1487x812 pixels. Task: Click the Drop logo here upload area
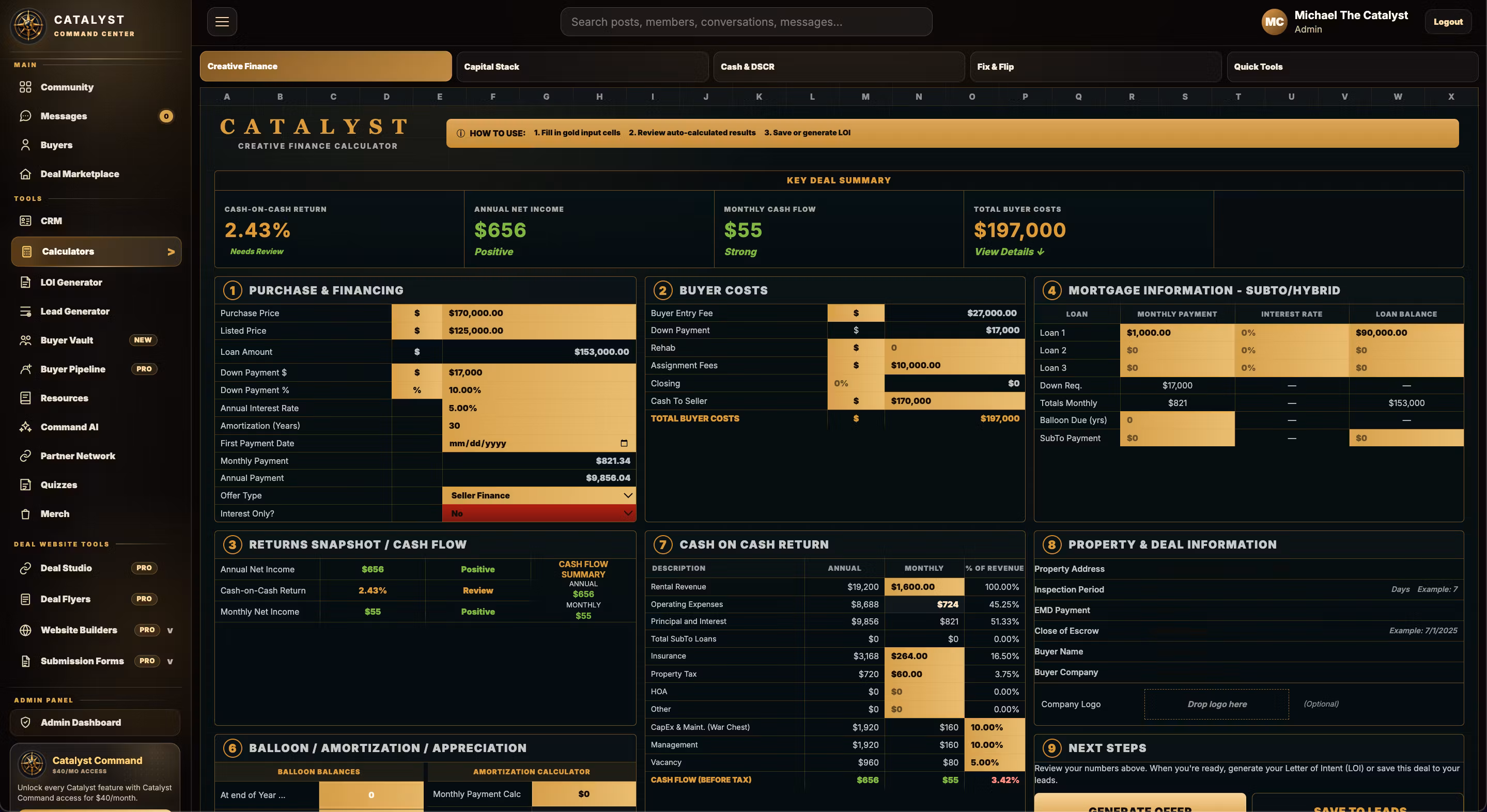(1216, 704)
